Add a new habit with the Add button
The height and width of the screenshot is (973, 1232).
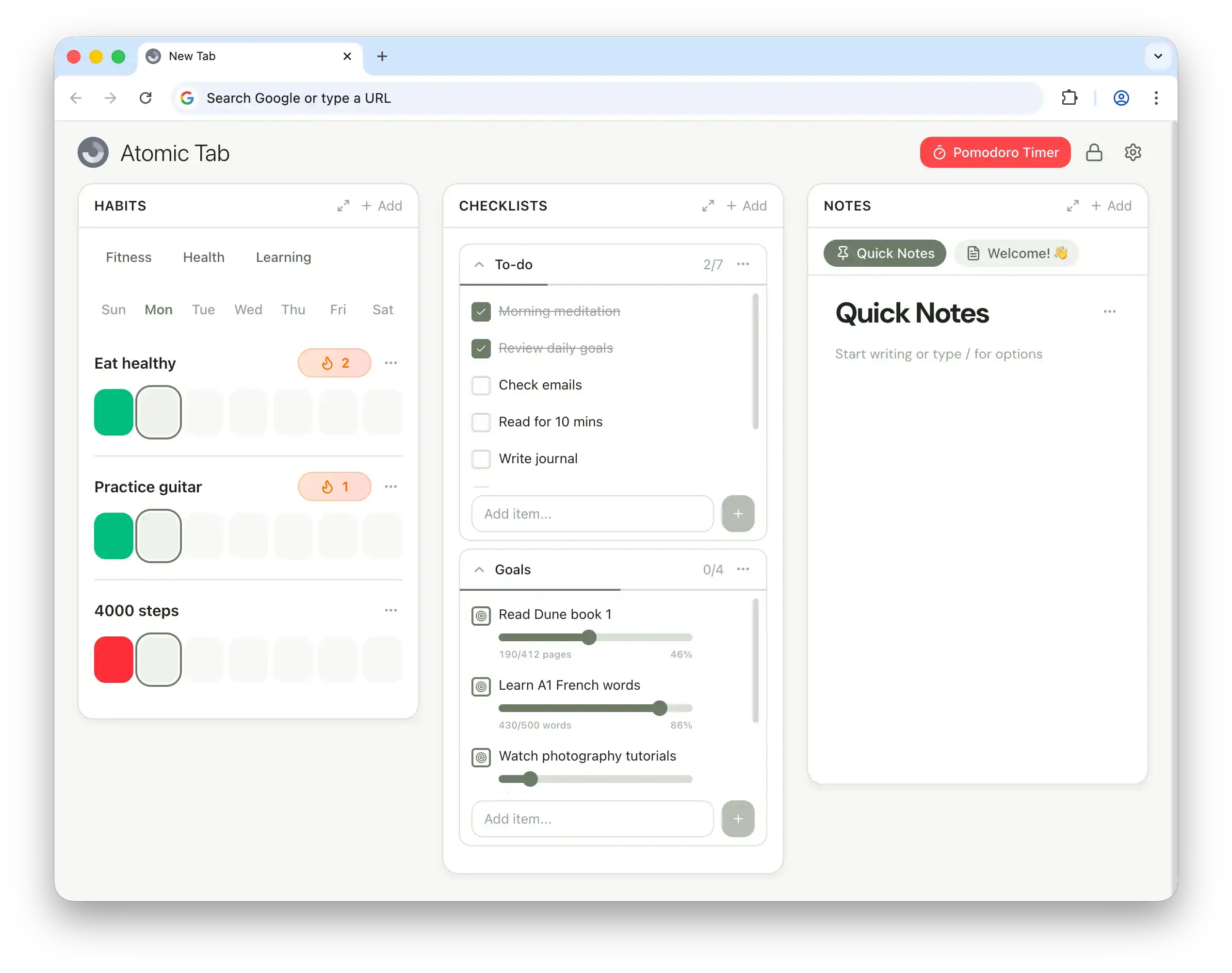[382, 206]
